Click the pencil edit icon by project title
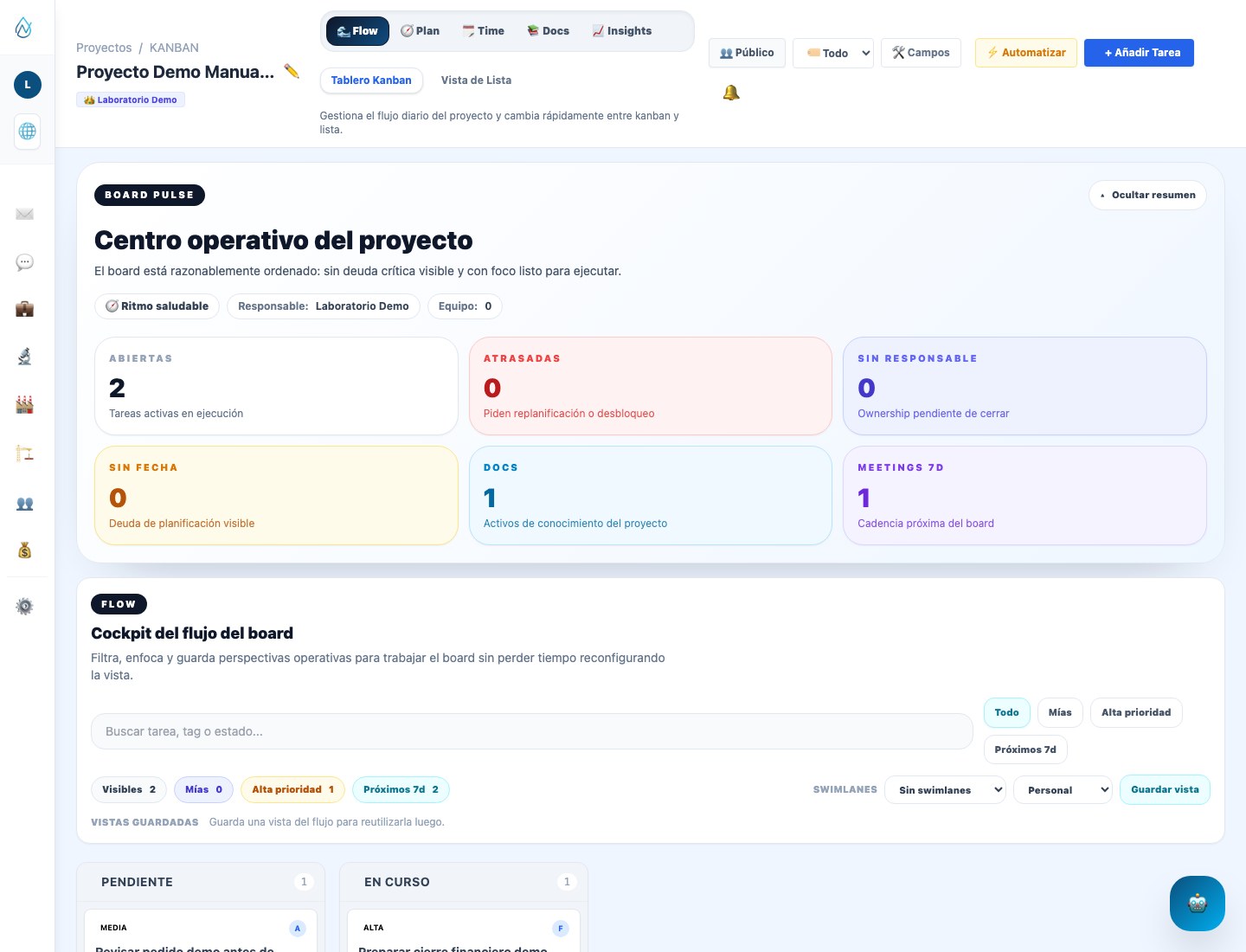Screen dimensions: 1246x952 point(292,71)
